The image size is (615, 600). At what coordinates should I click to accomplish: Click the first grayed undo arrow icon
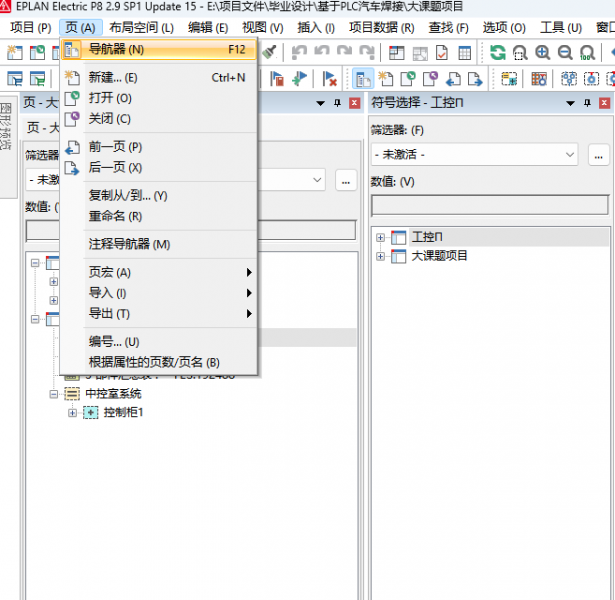coord(299,52)
